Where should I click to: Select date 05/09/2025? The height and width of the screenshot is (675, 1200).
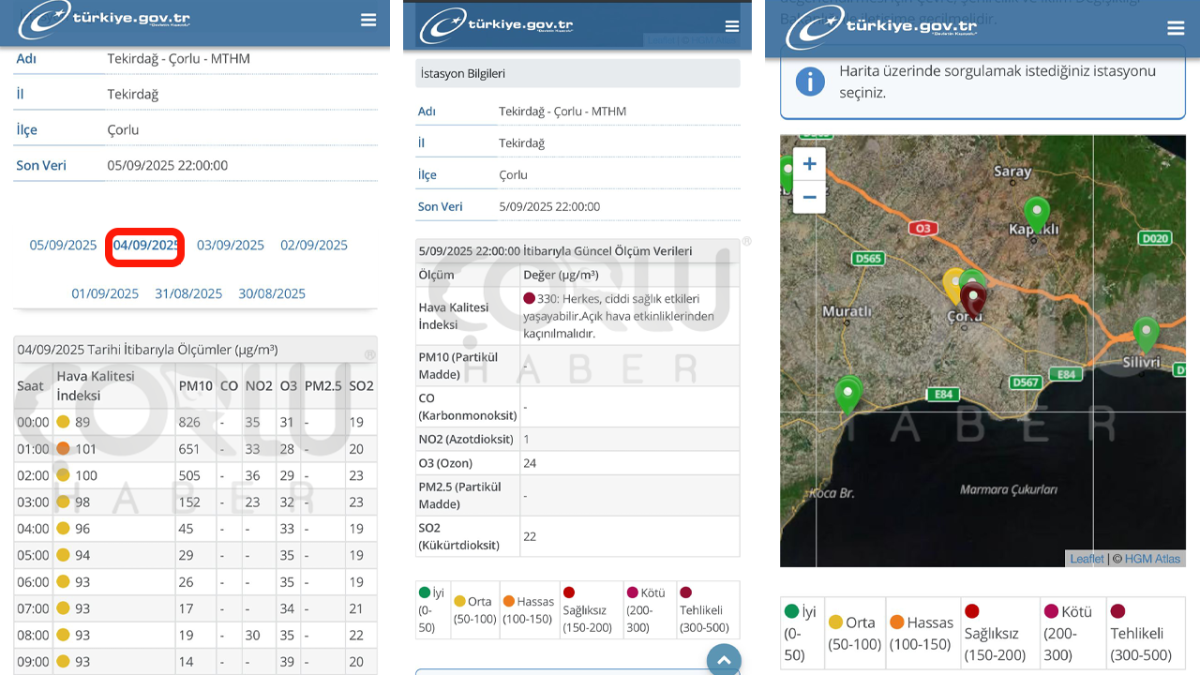[63, 245]
